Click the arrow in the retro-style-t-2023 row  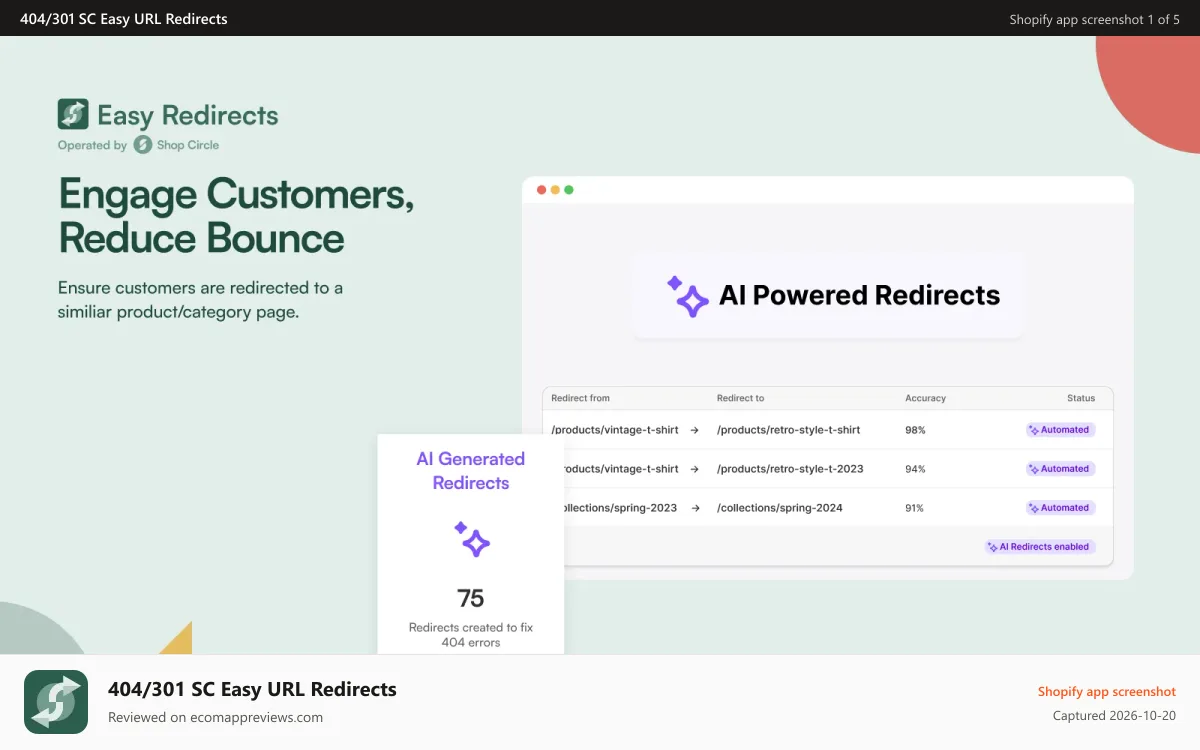pos(694,469)
